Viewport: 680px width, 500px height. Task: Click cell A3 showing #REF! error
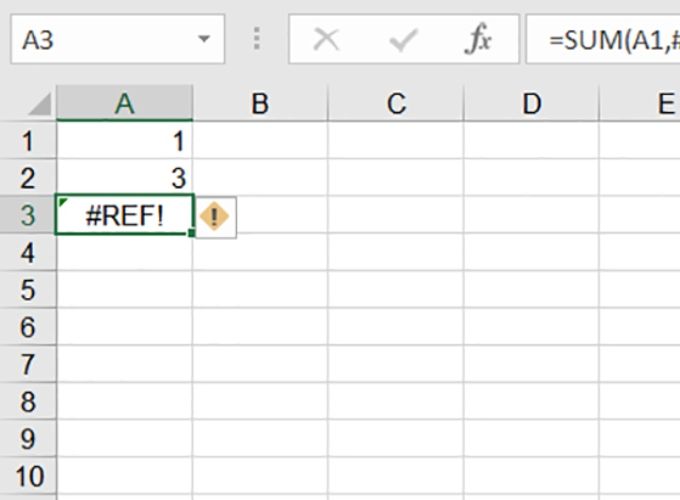(124, 216)
